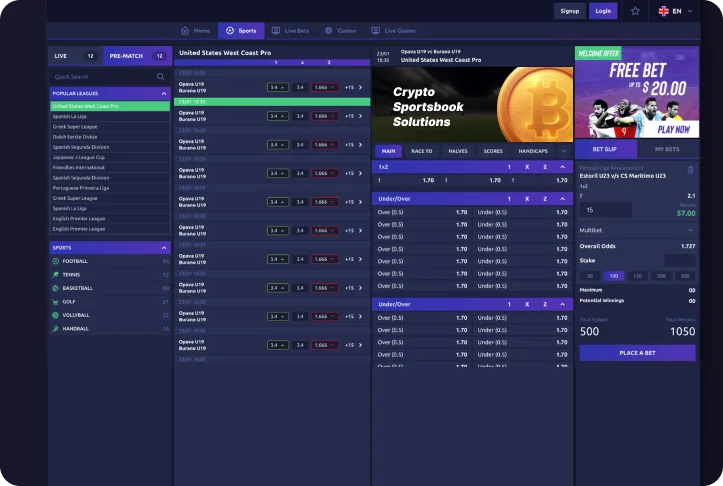Click the Live Bets screen icon
This screenshot has width=723, height=486.
click(276, 31)
